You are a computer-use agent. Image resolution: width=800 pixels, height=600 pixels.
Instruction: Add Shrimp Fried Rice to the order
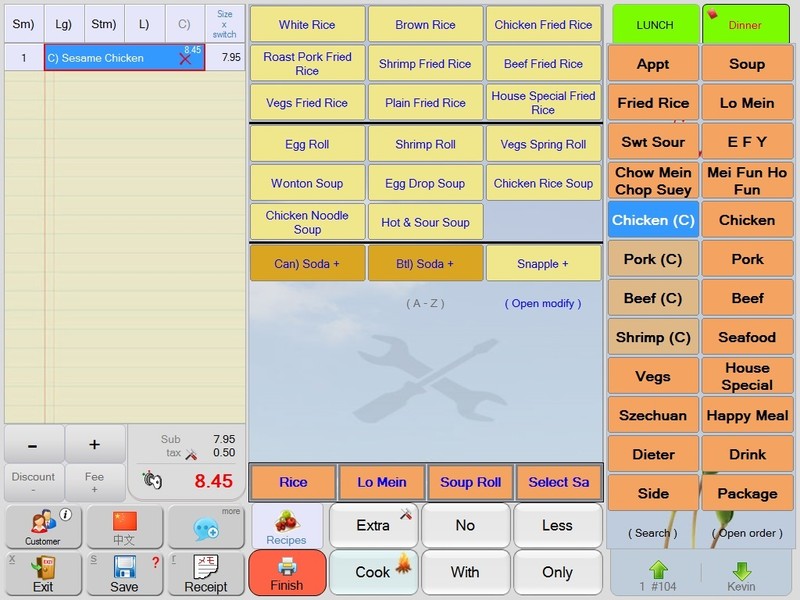(x=426, y=63)
